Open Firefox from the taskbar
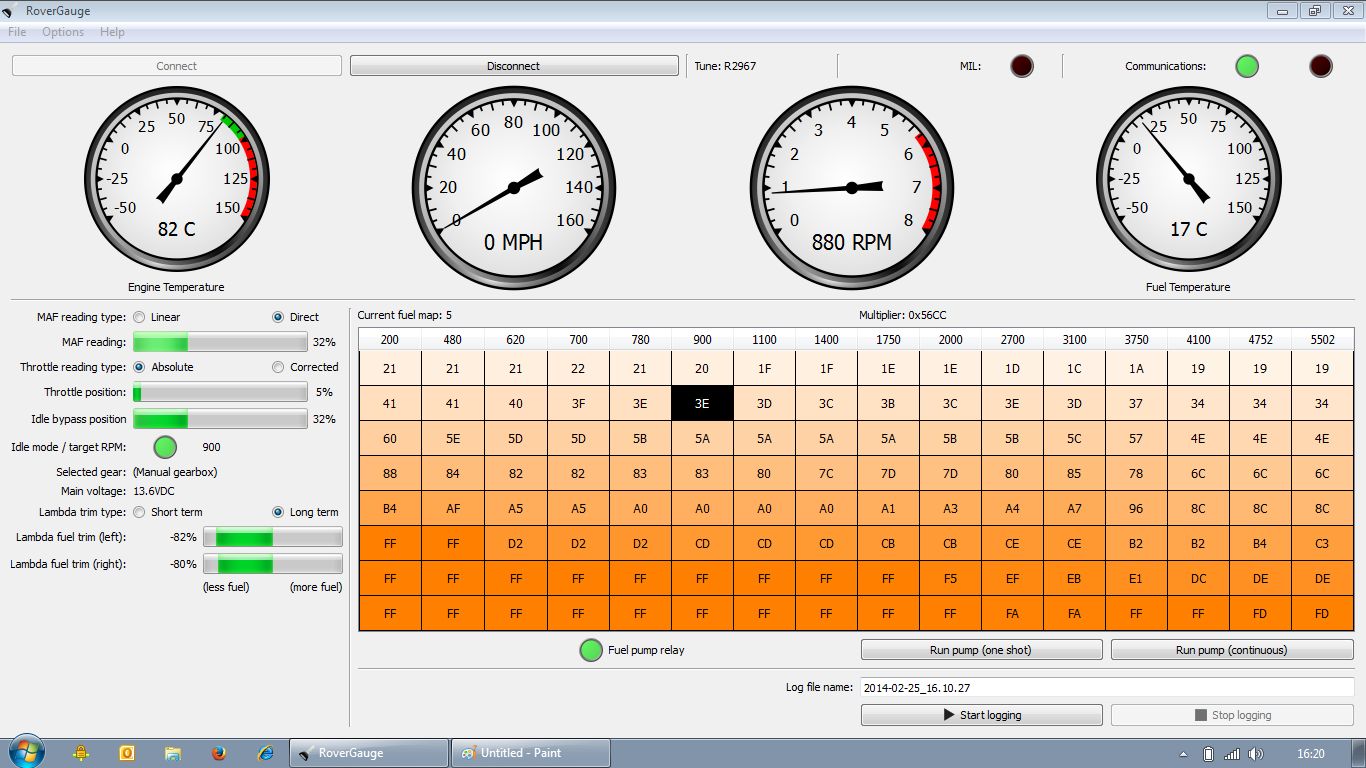 coord(219,753)
